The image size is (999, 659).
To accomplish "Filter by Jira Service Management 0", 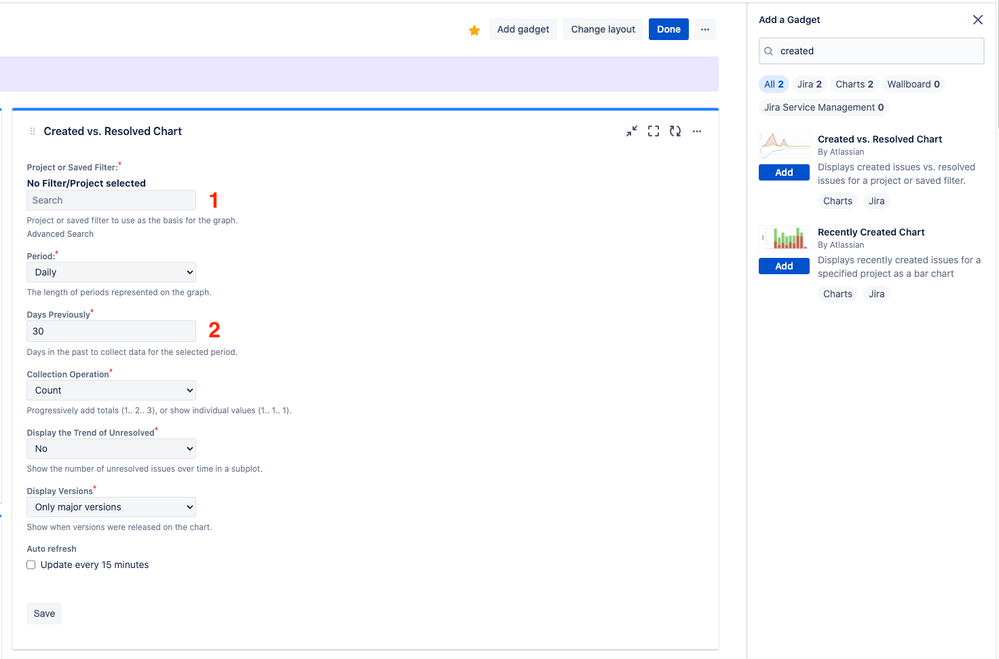I will [x=824, y=107].
